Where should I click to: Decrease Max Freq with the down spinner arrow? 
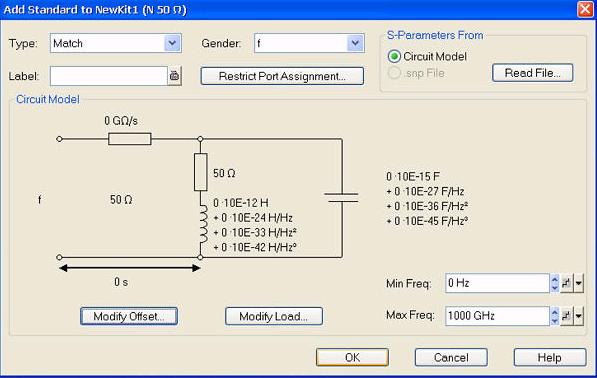pyautogui.click(x=555, y=320)
